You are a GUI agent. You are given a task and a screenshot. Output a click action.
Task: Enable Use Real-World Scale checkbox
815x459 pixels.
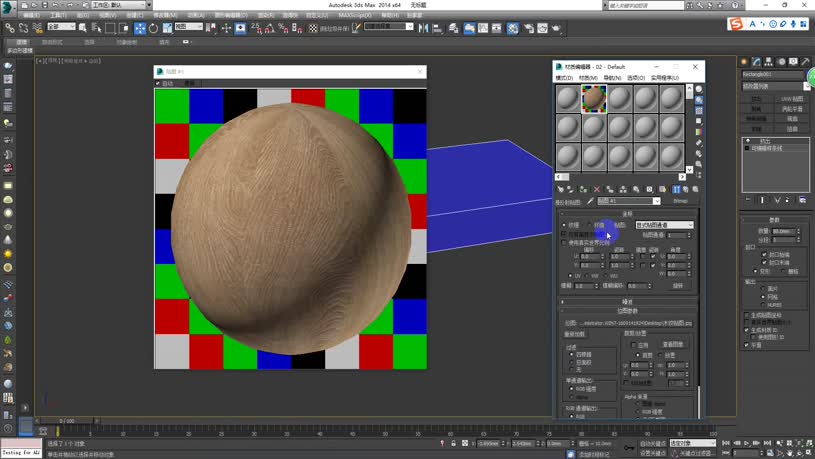[564, 243]
